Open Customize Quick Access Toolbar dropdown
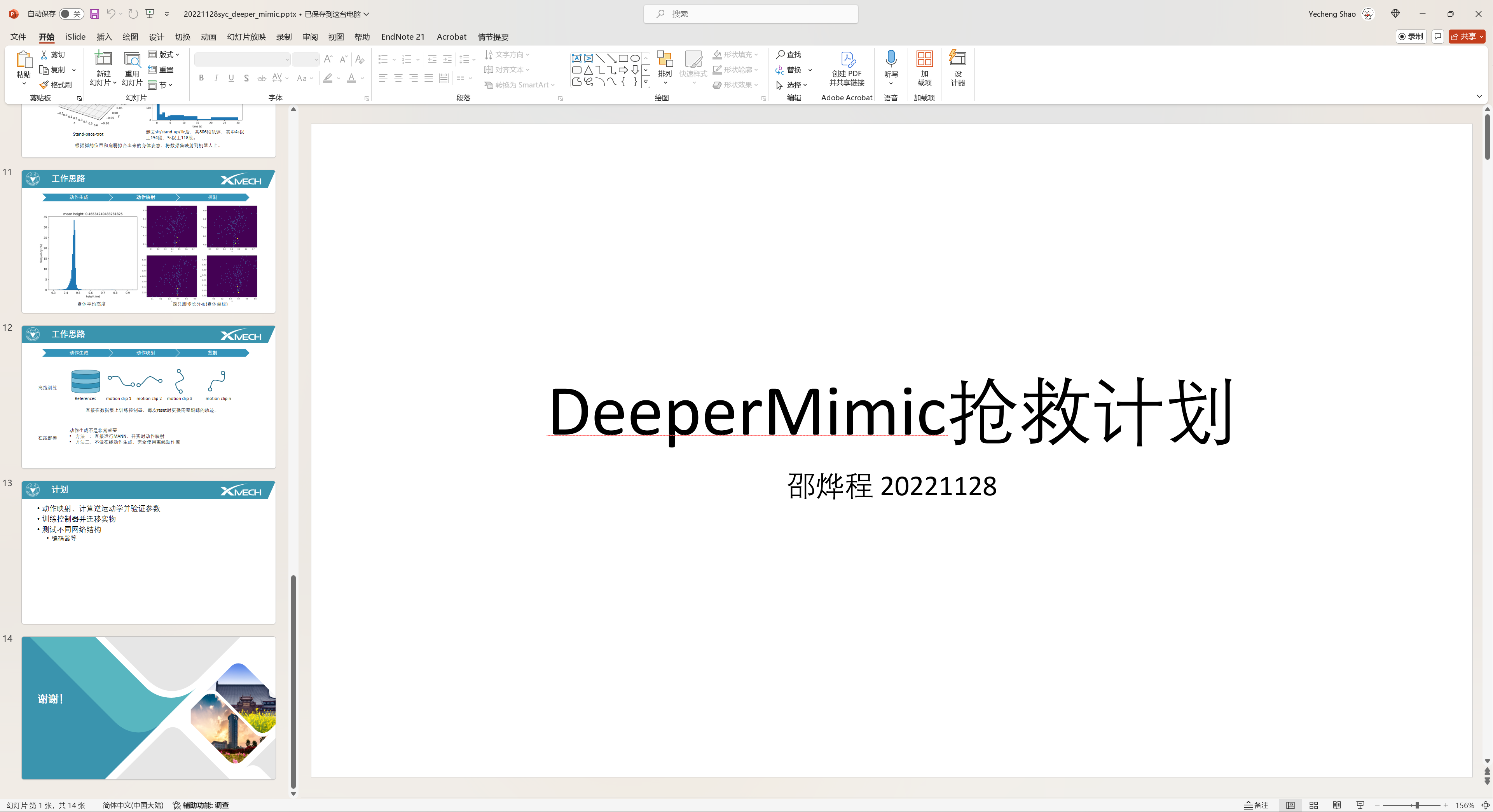Screen dimensions: 1493x812 (167, 14)
